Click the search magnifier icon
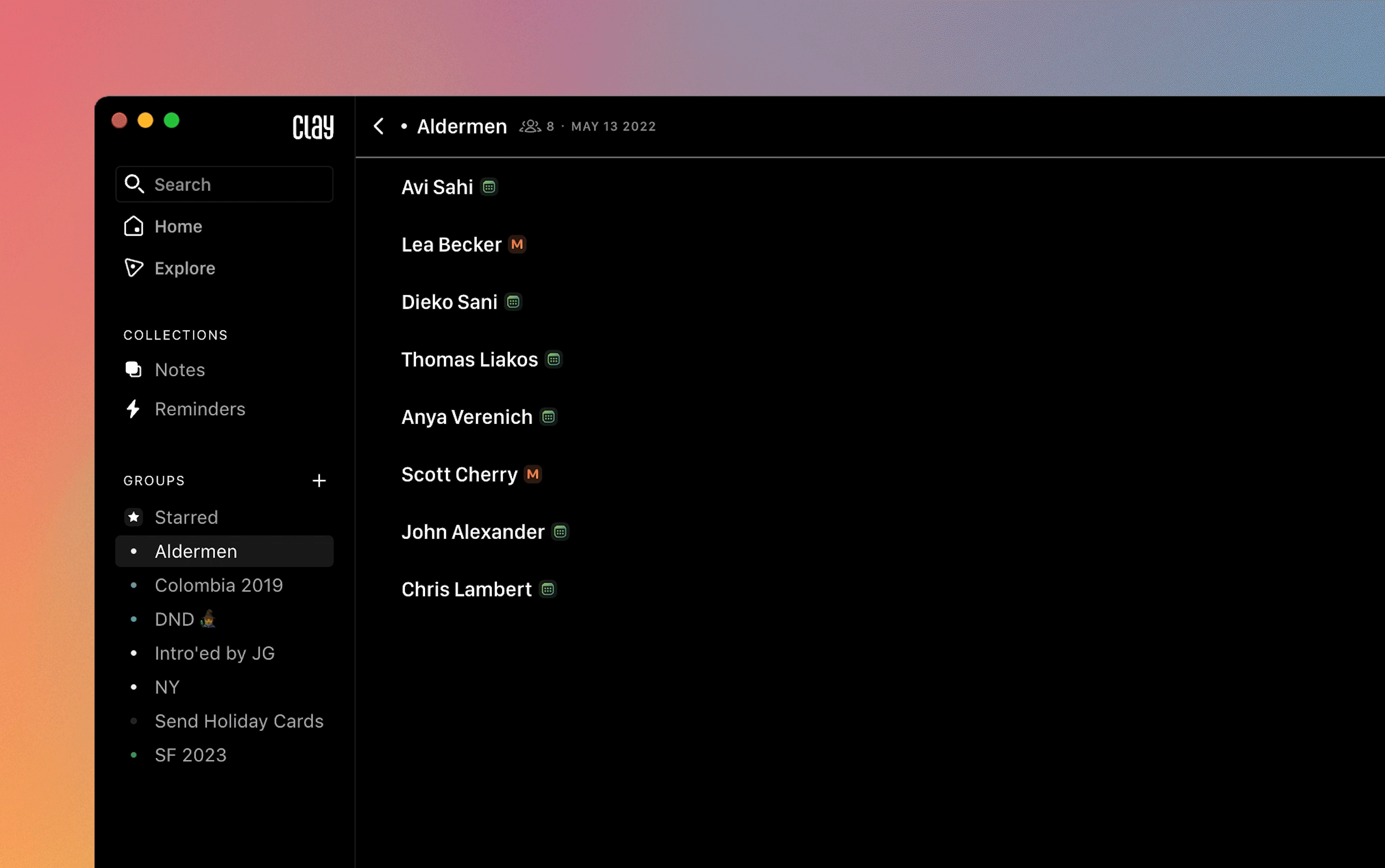The width and height of the screenshot is (1385, 868). 134,184
